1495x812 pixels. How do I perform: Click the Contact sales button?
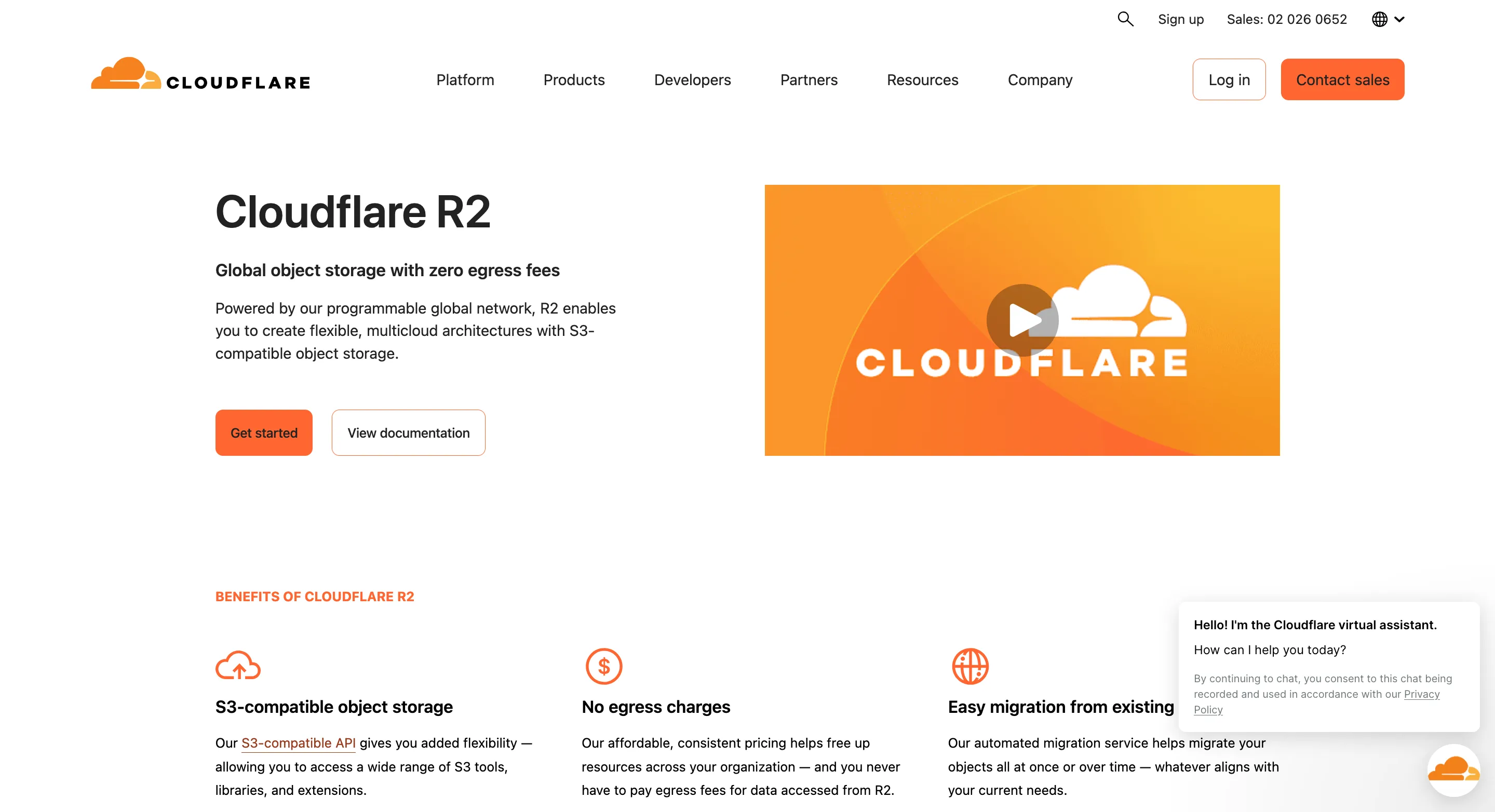pyautogui.click(x=1342, y=79)
